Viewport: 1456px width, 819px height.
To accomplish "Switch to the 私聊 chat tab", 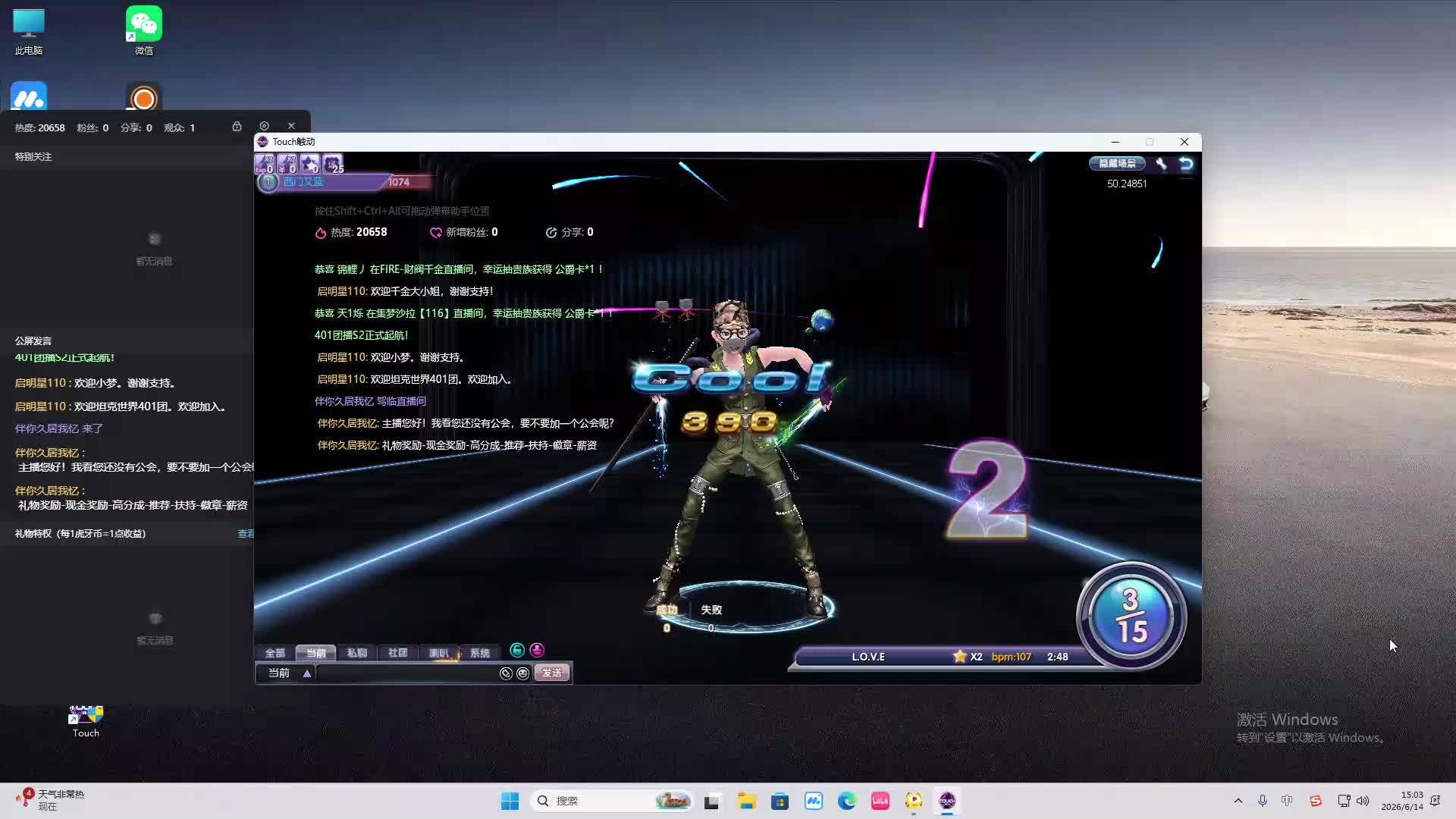I will tap(356, 653).
